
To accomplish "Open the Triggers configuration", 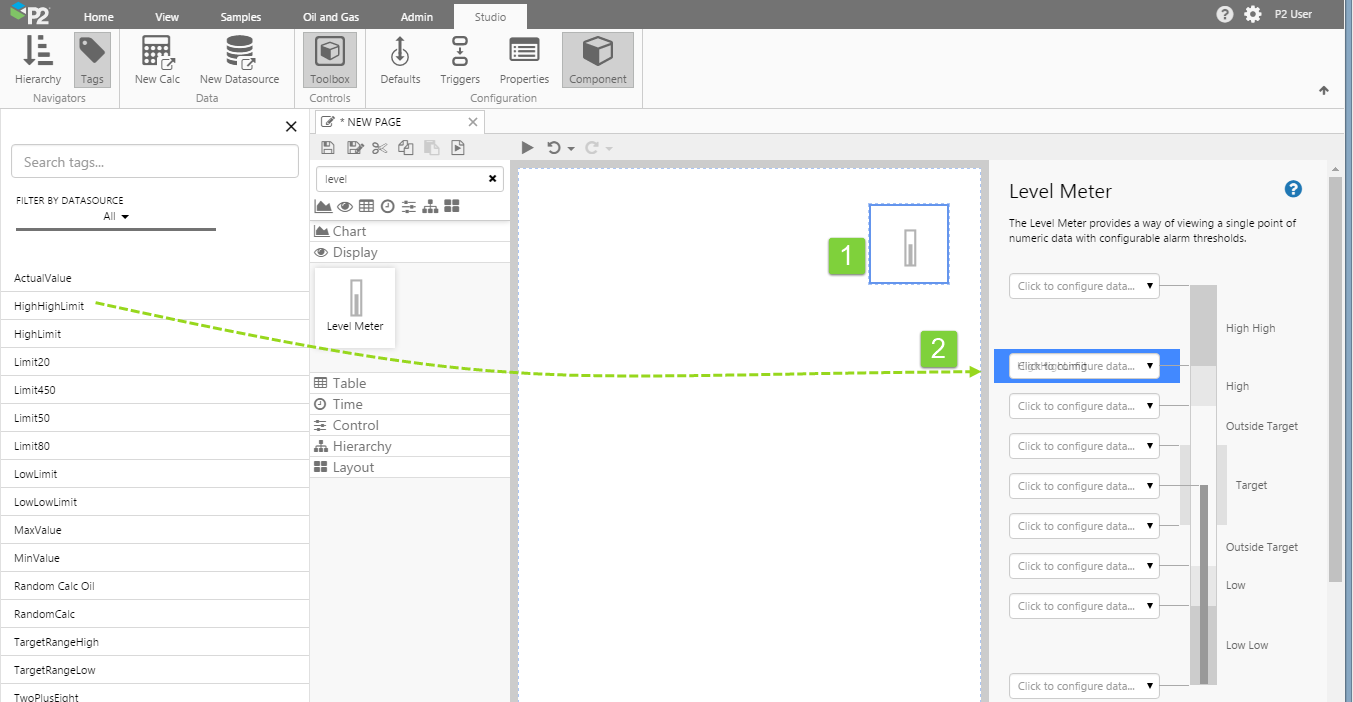I will [459, 60].
